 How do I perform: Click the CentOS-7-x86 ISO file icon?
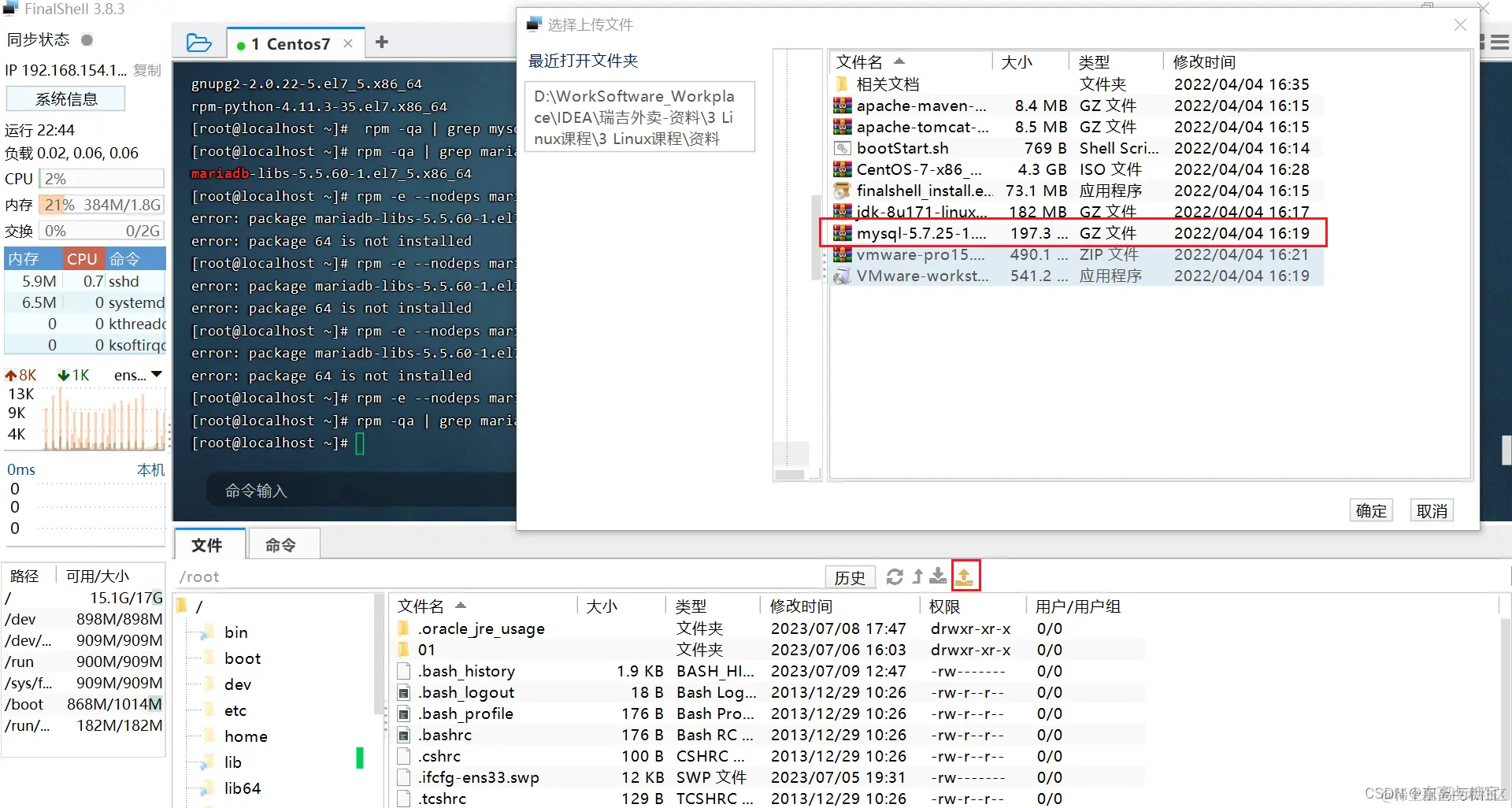(842, 169)
